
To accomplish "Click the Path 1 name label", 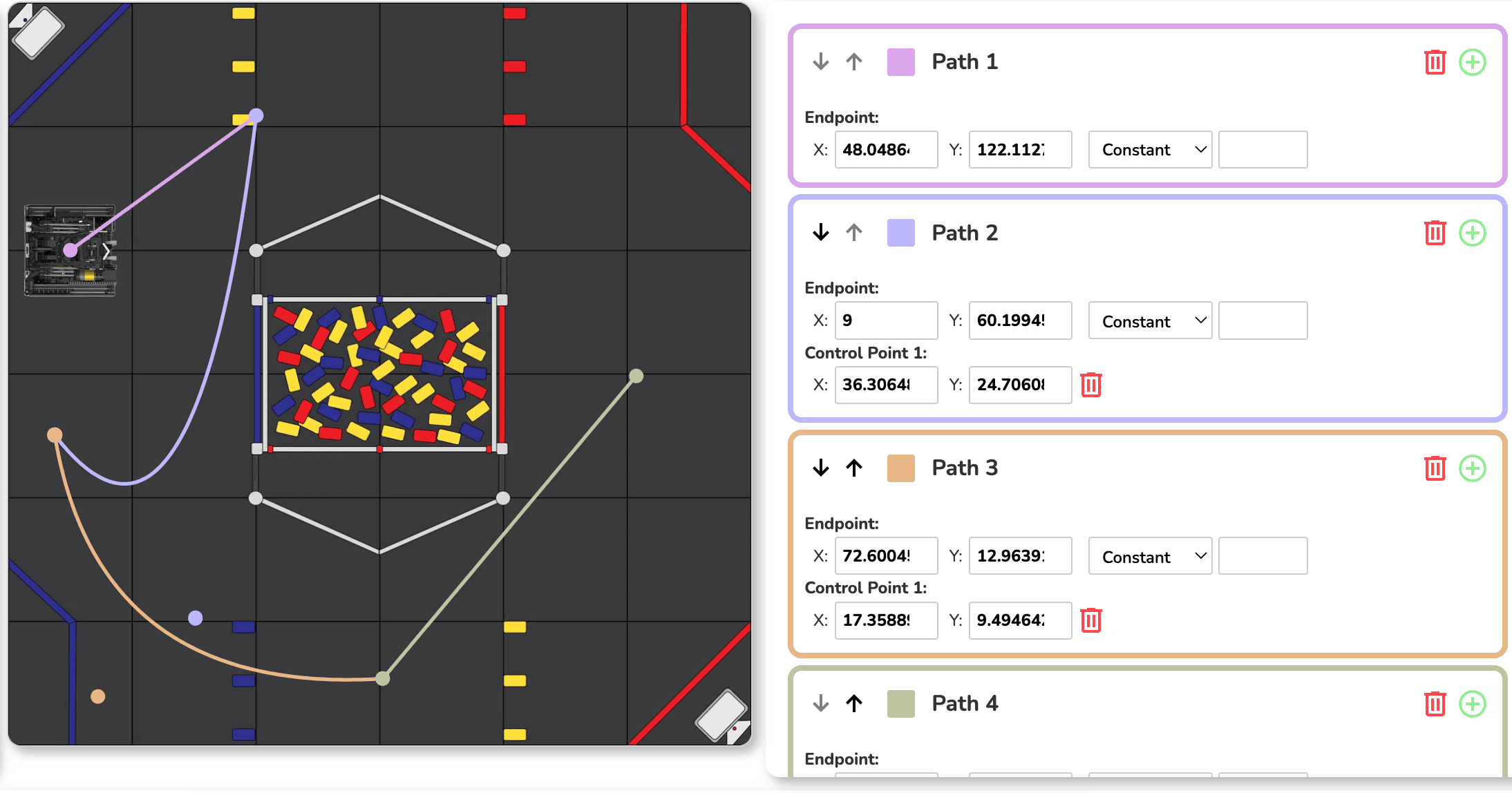I will [x=965, y=62].
